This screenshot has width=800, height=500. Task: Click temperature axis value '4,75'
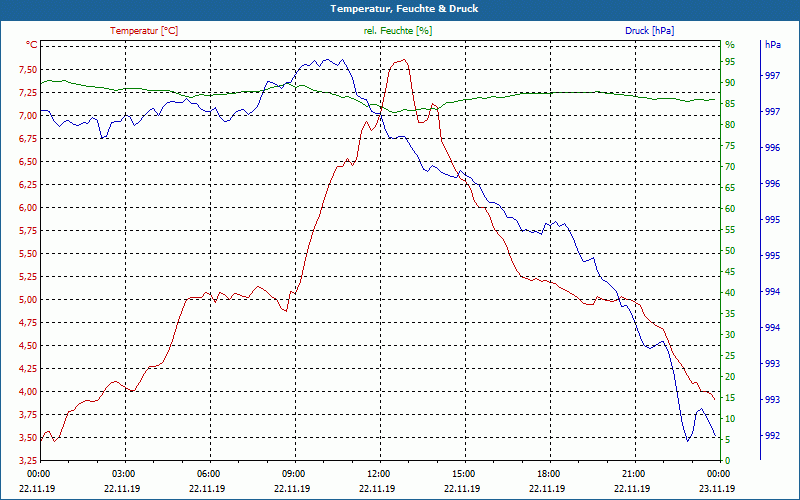point(28,323)
